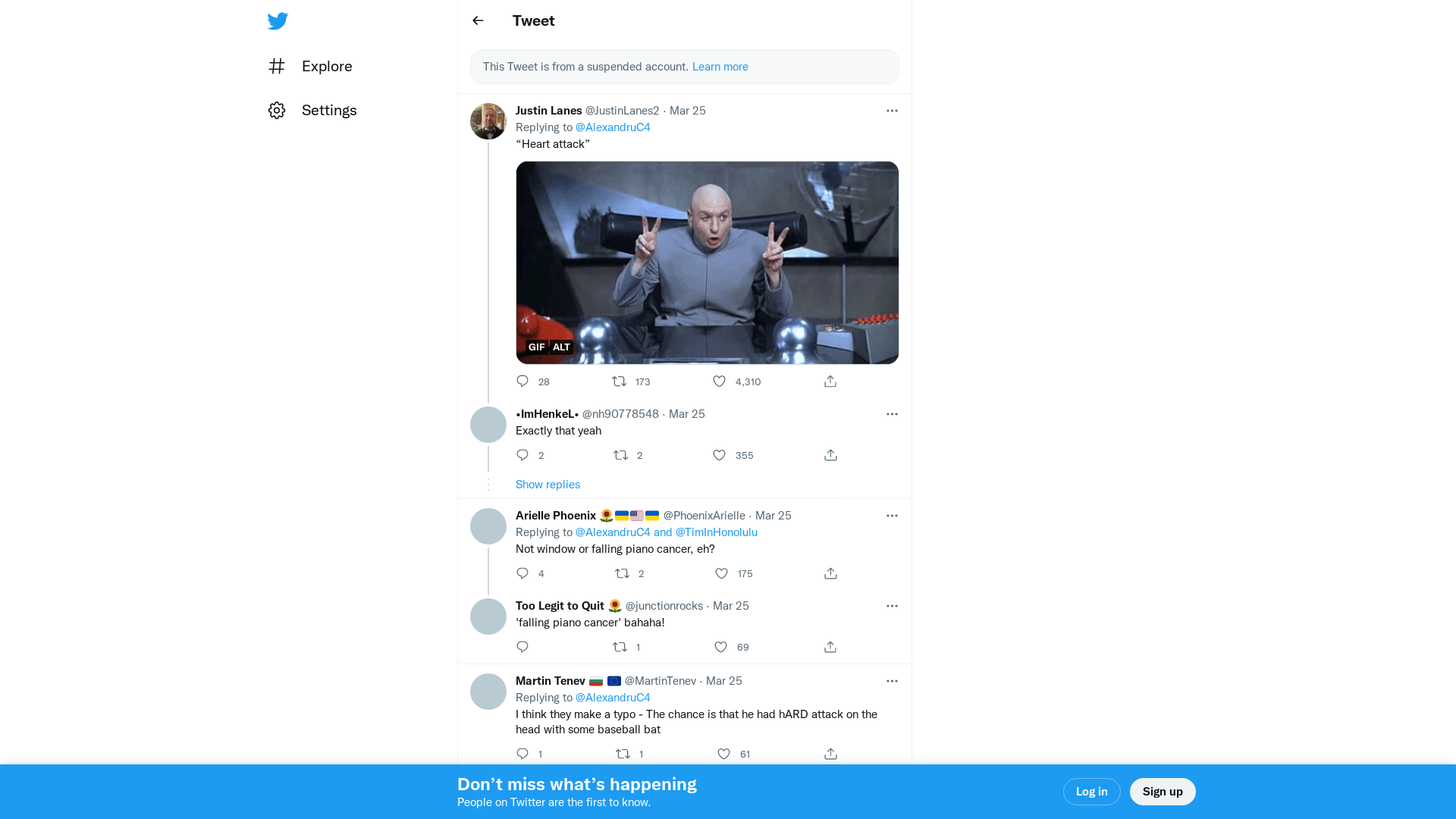
Task: Click Learn more about suspended account
Action: pos(720,67)
